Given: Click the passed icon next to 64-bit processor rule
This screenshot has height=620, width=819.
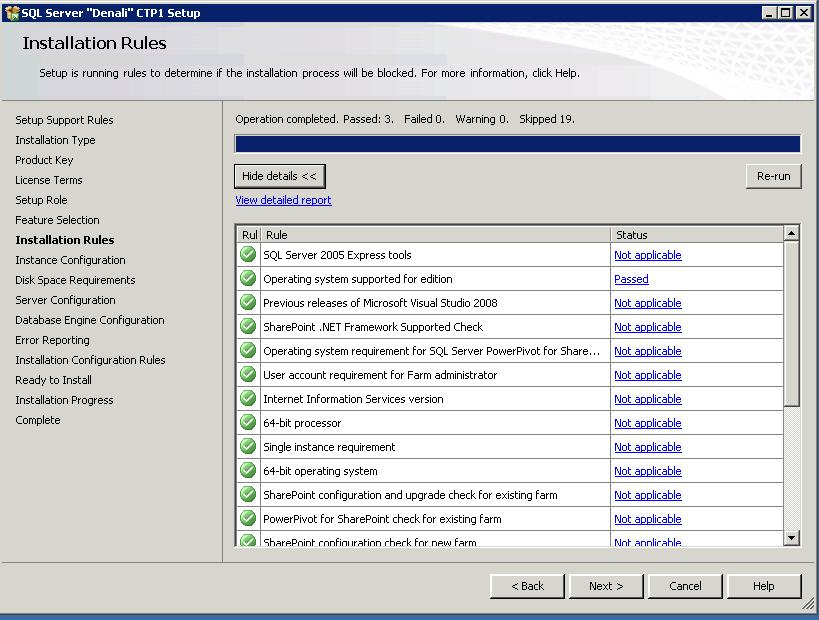Looking at the screenshot, I should (248, 423).
